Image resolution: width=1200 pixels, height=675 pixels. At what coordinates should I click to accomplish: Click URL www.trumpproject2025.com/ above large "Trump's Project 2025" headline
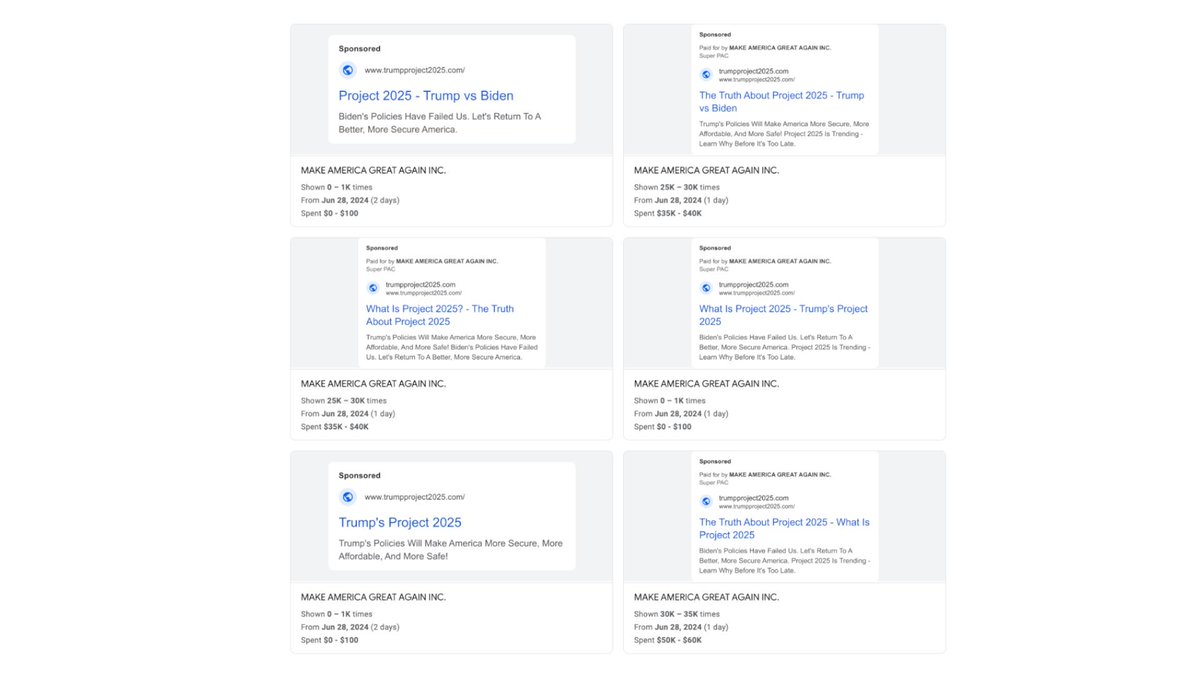[414, 497]
